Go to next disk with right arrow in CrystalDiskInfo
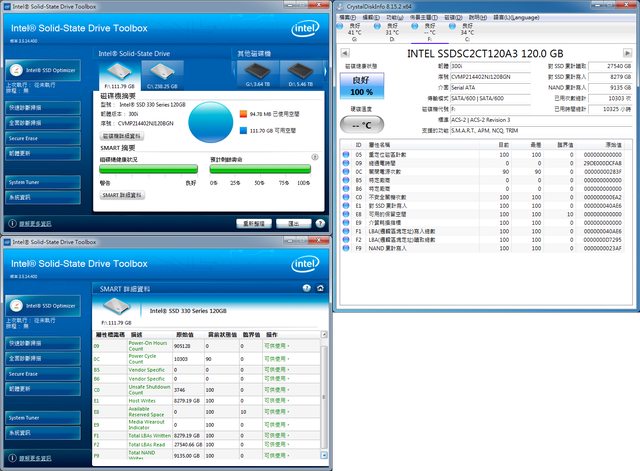Screen dimensions: 640x471 (x=629, y=53)
